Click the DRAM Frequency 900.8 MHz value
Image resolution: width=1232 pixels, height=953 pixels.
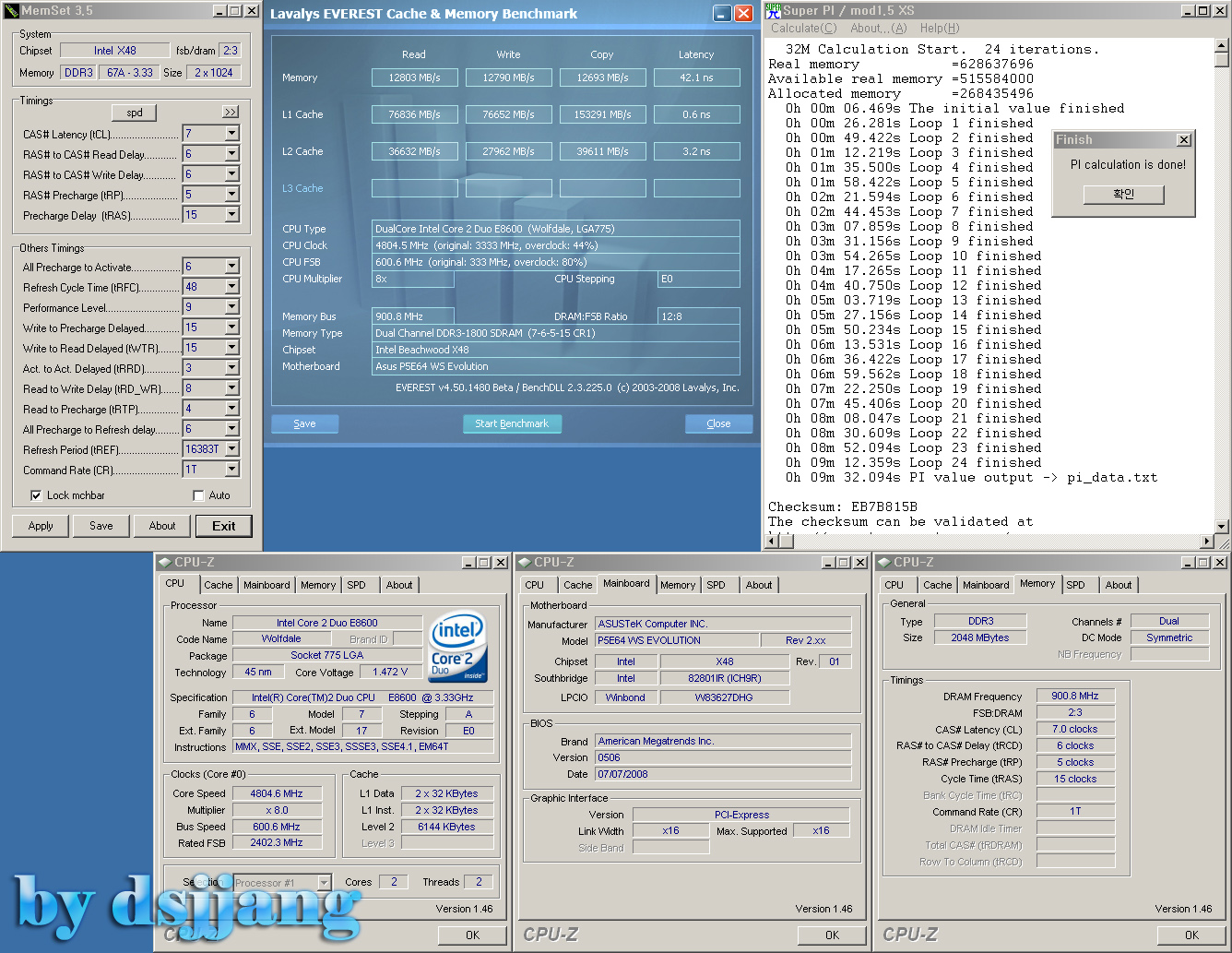pyautogui.click(x=1075, y=696)
